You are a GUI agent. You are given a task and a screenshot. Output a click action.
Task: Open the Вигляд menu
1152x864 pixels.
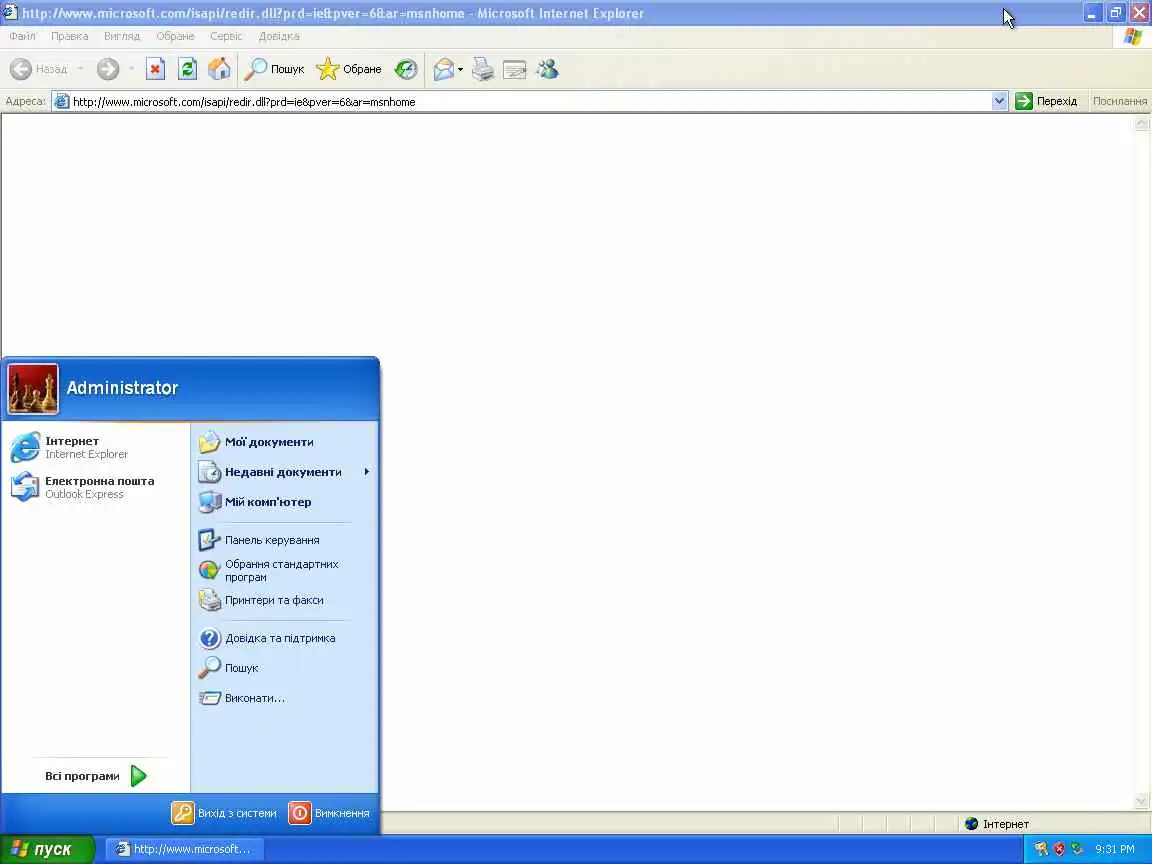pyautogui.click(x=122, y=36)
